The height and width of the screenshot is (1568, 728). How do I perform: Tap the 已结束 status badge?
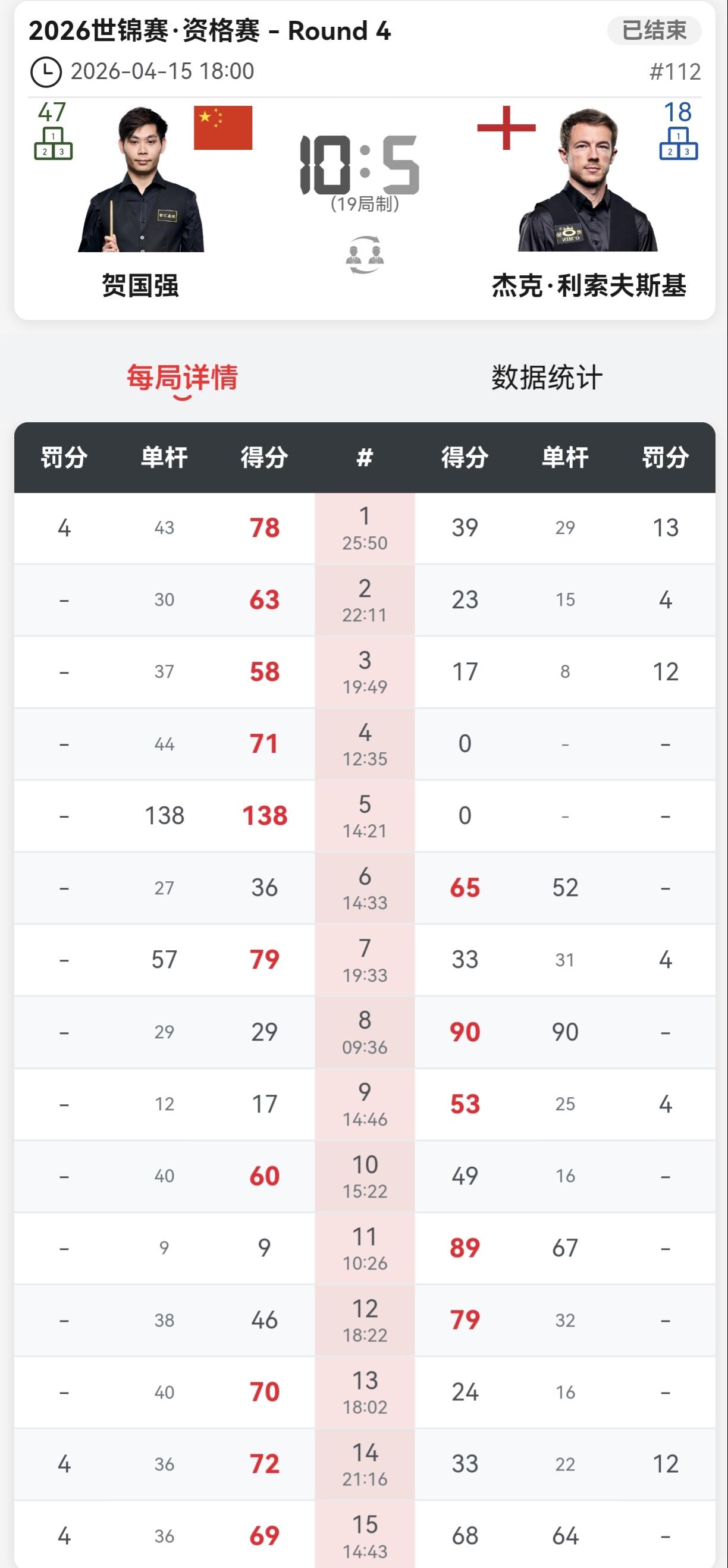tap(654, 30)
